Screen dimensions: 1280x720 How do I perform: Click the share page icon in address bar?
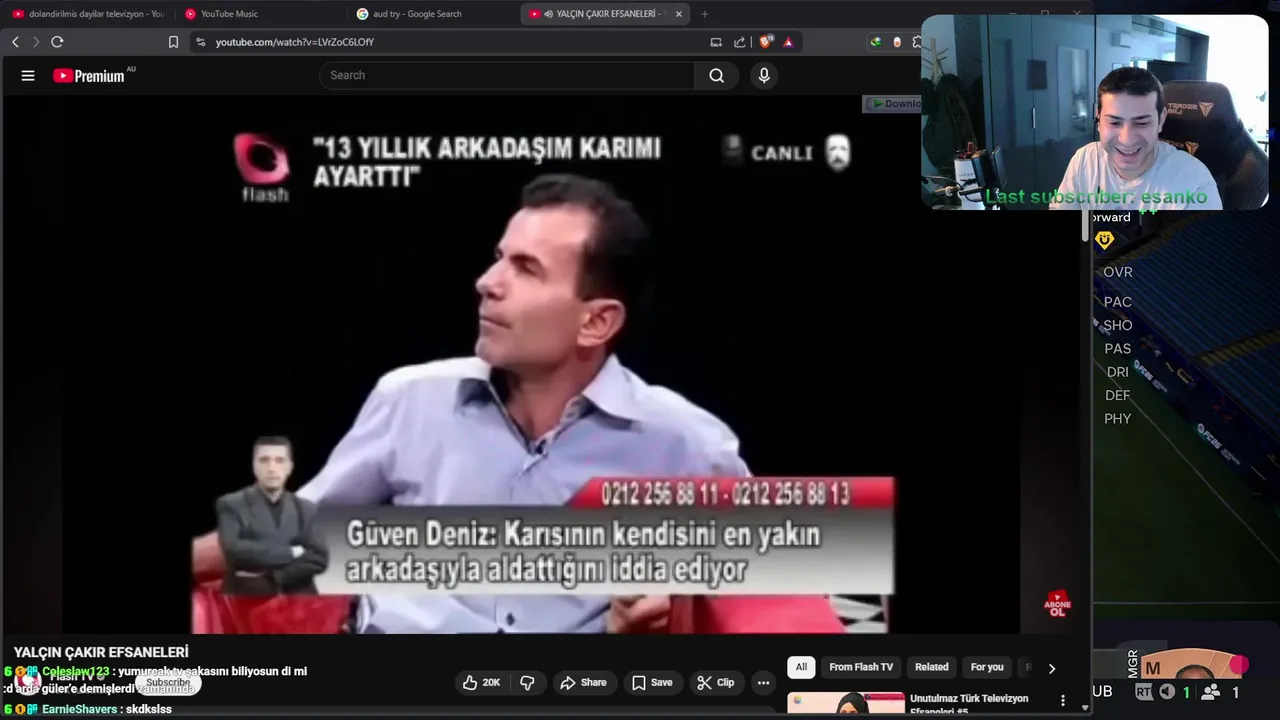pyautogui.click(x=740, y=42)
